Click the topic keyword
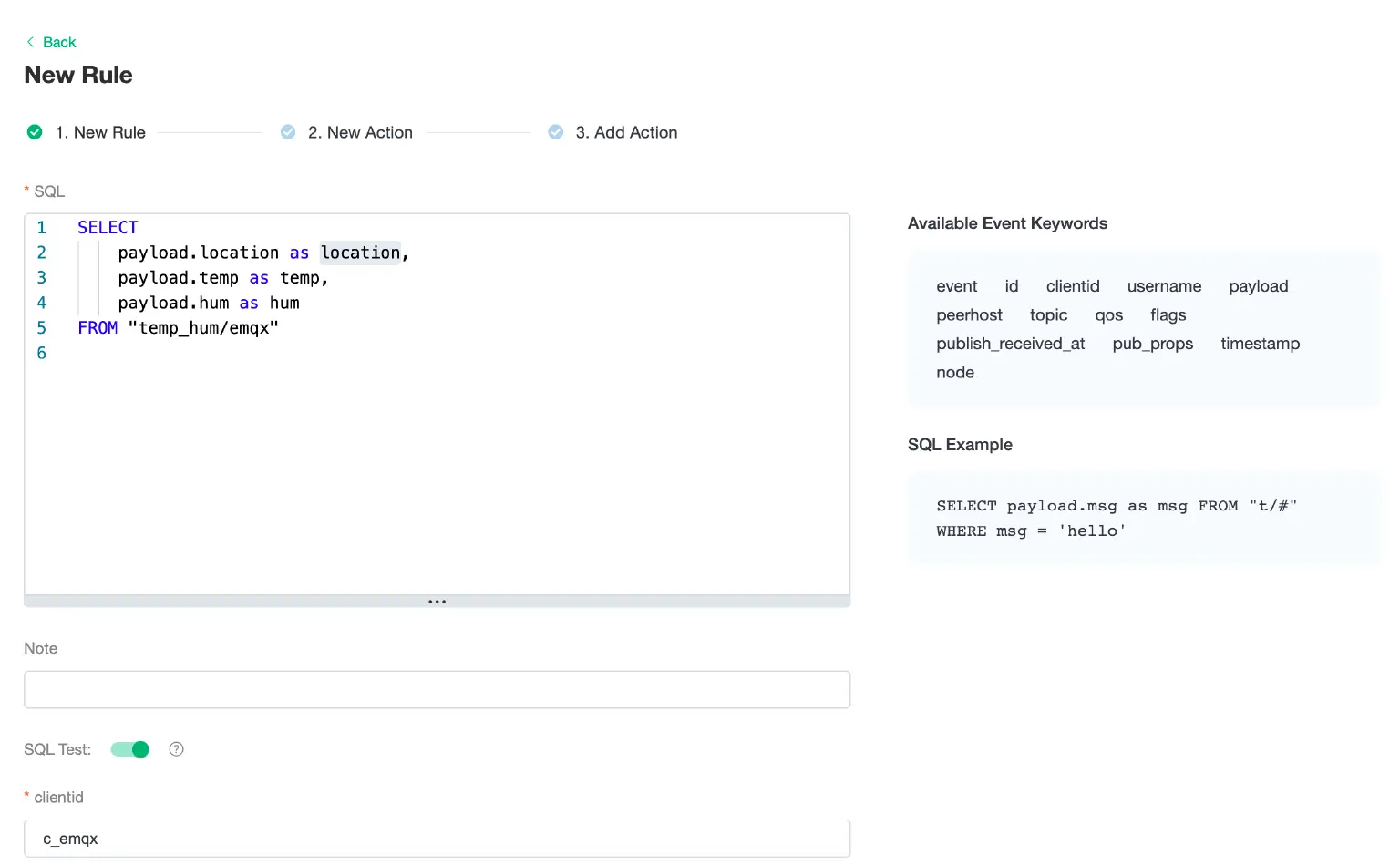1400x866 pixels. click(x=1048, y=315)
